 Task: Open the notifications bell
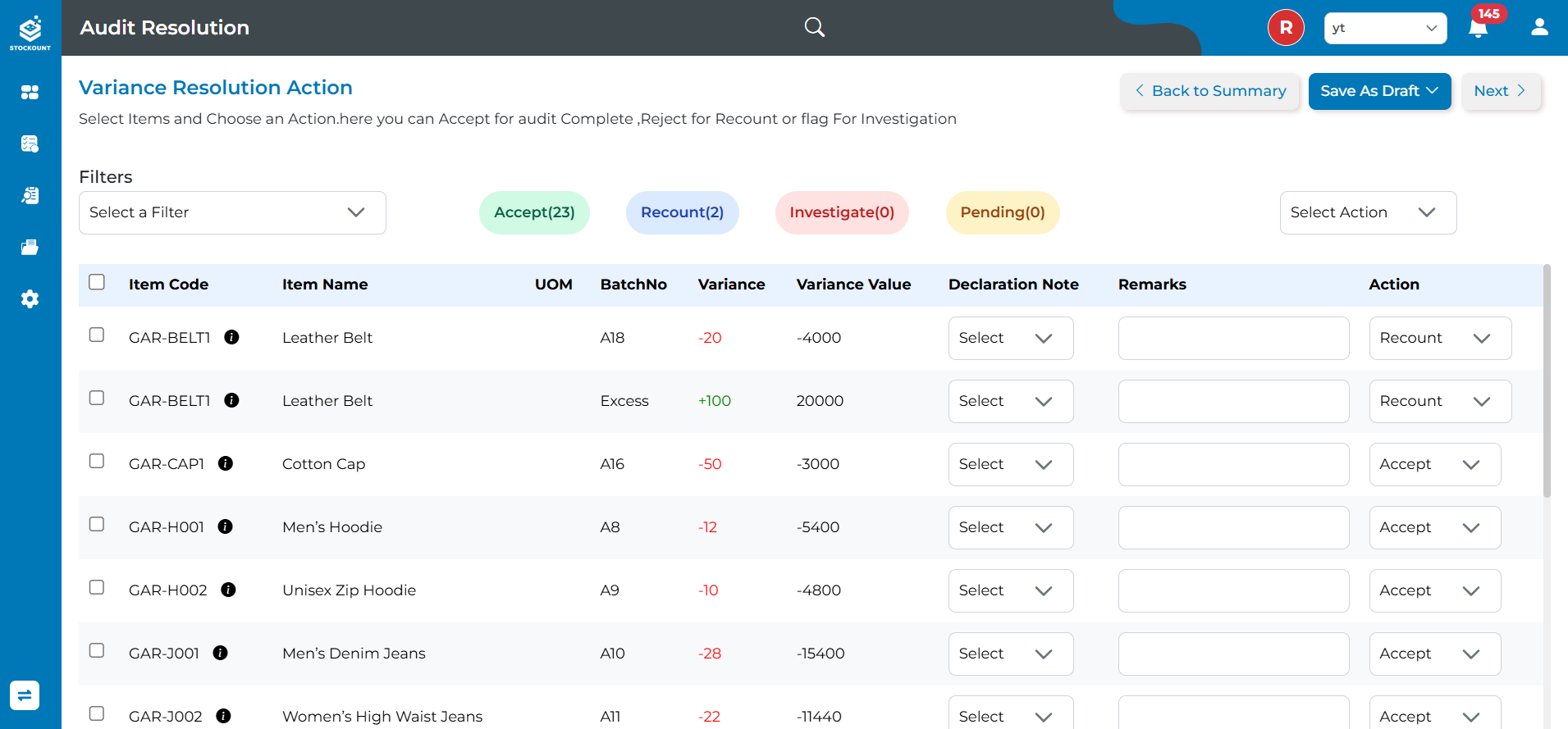click(1479, 29)
